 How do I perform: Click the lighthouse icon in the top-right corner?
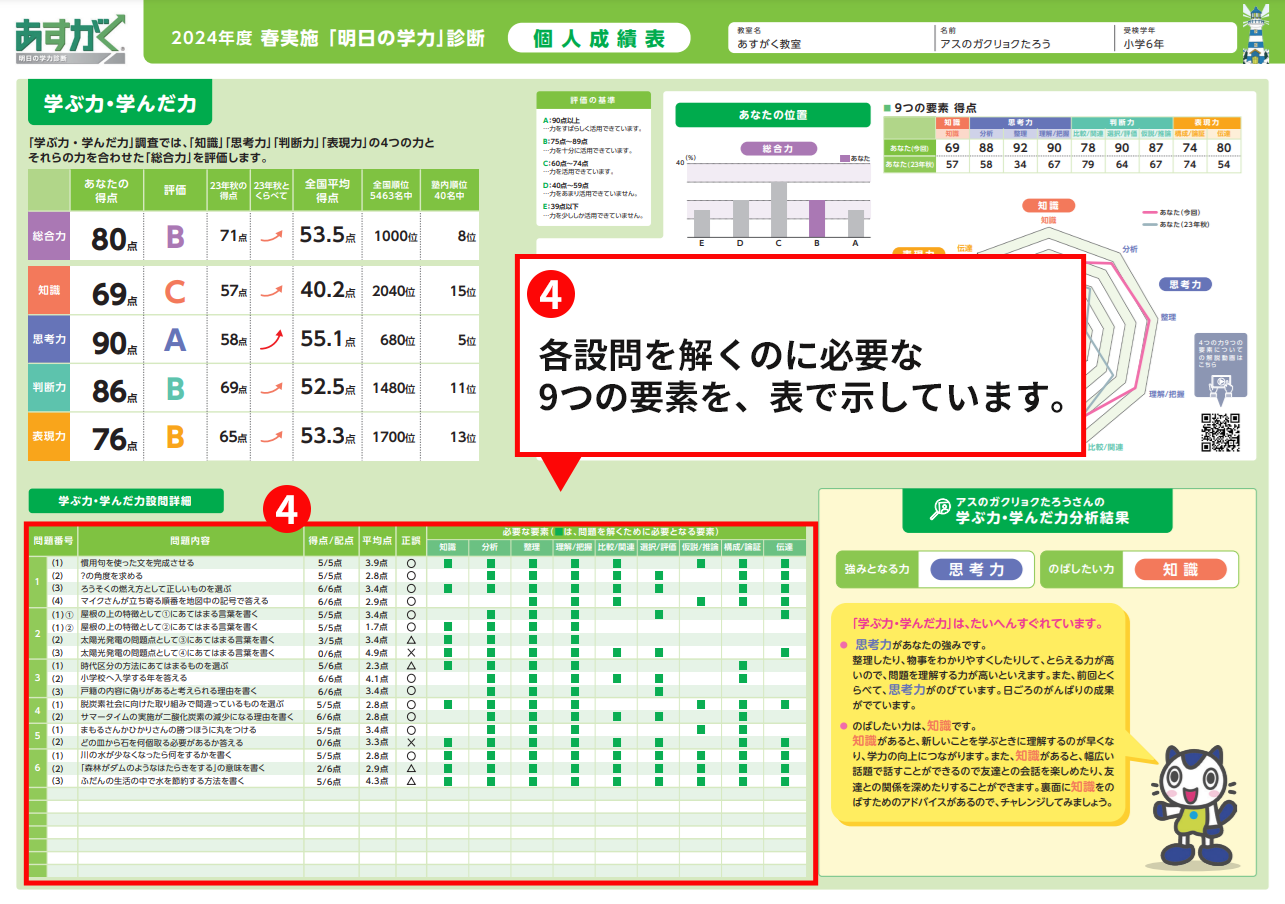coord(1256,37)
